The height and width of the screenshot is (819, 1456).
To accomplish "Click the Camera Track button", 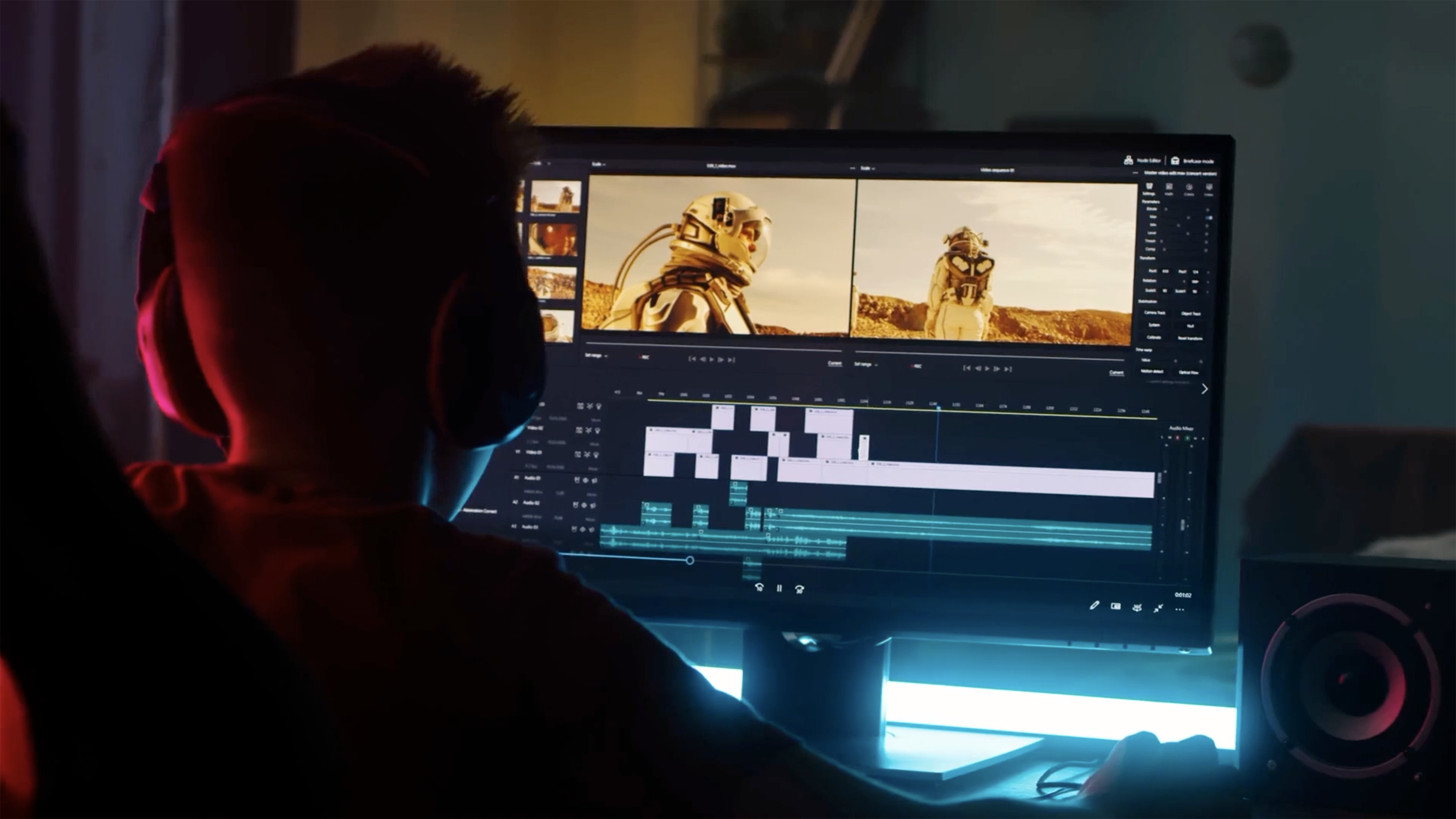I will (x=1154, y=313).
